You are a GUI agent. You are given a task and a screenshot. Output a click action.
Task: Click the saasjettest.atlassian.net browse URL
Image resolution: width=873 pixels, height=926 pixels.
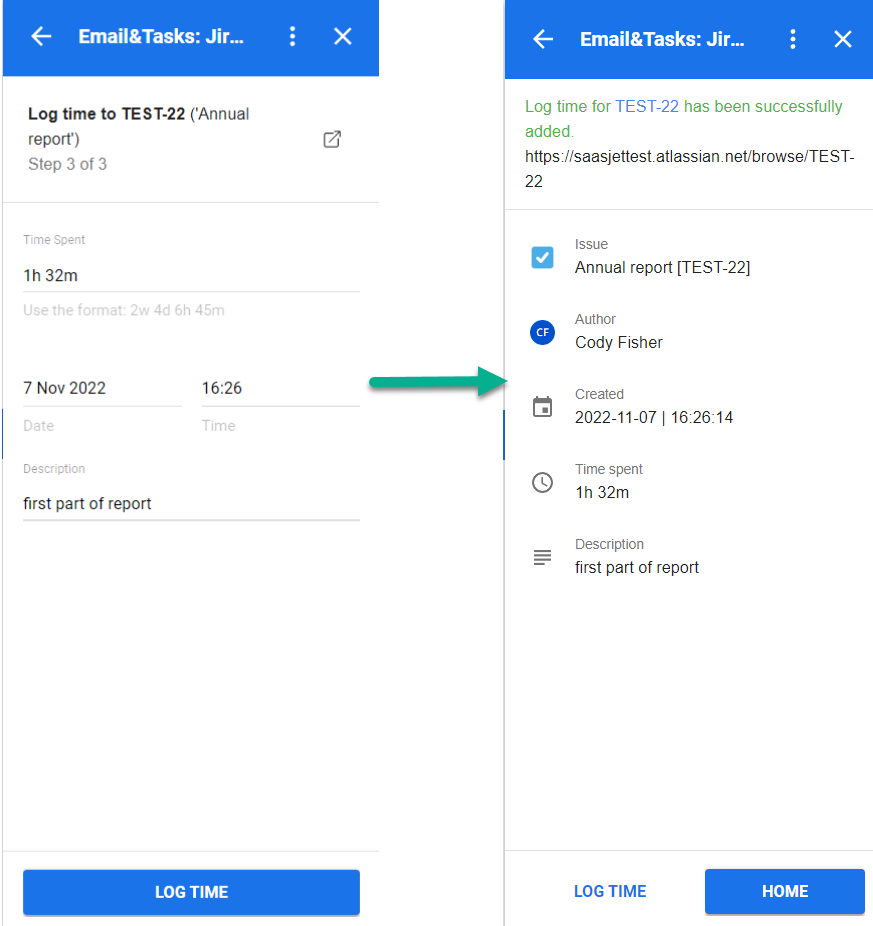pyautogui.click(x=688, y=156)
